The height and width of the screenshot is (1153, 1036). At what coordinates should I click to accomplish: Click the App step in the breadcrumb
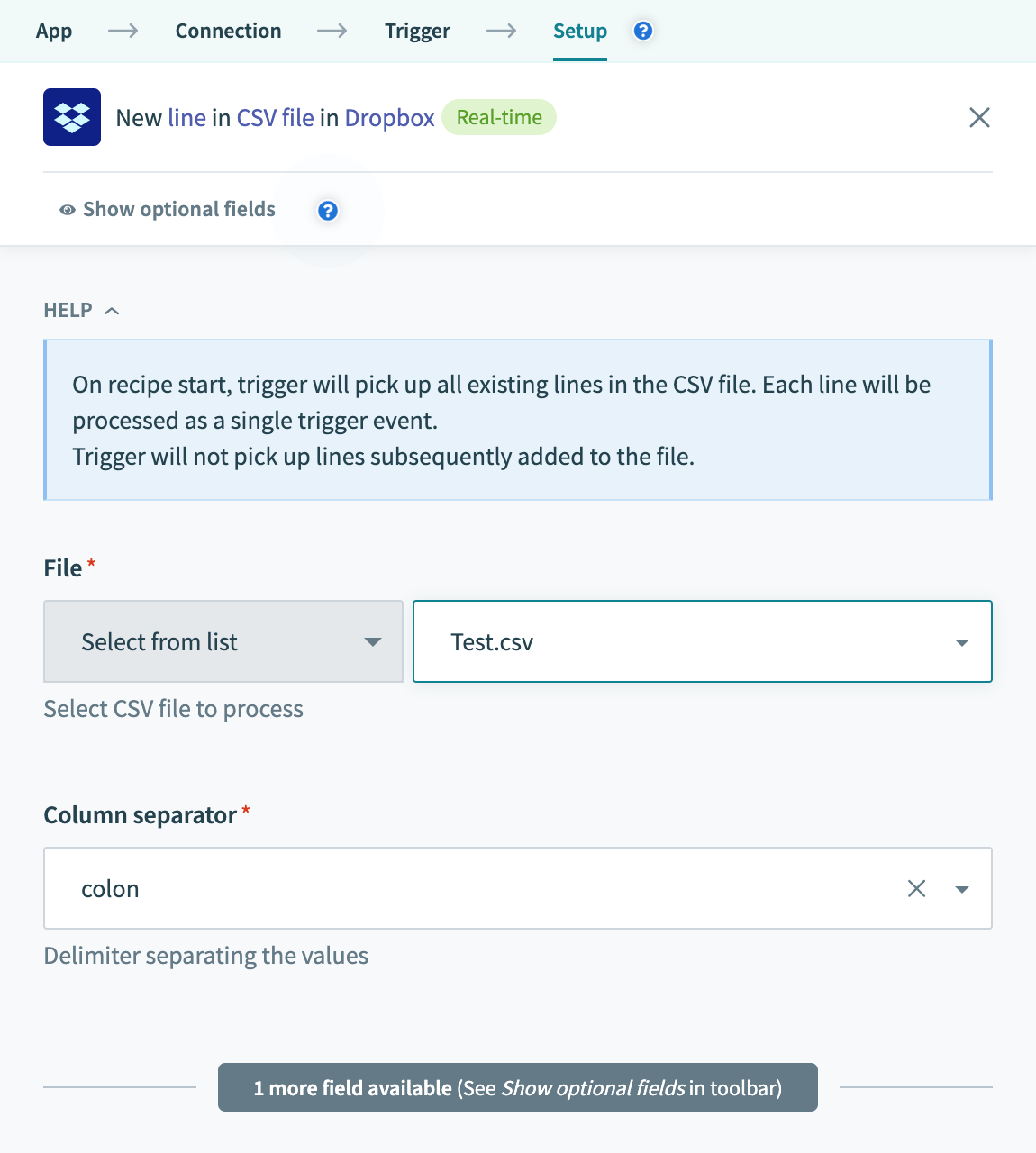54,30
